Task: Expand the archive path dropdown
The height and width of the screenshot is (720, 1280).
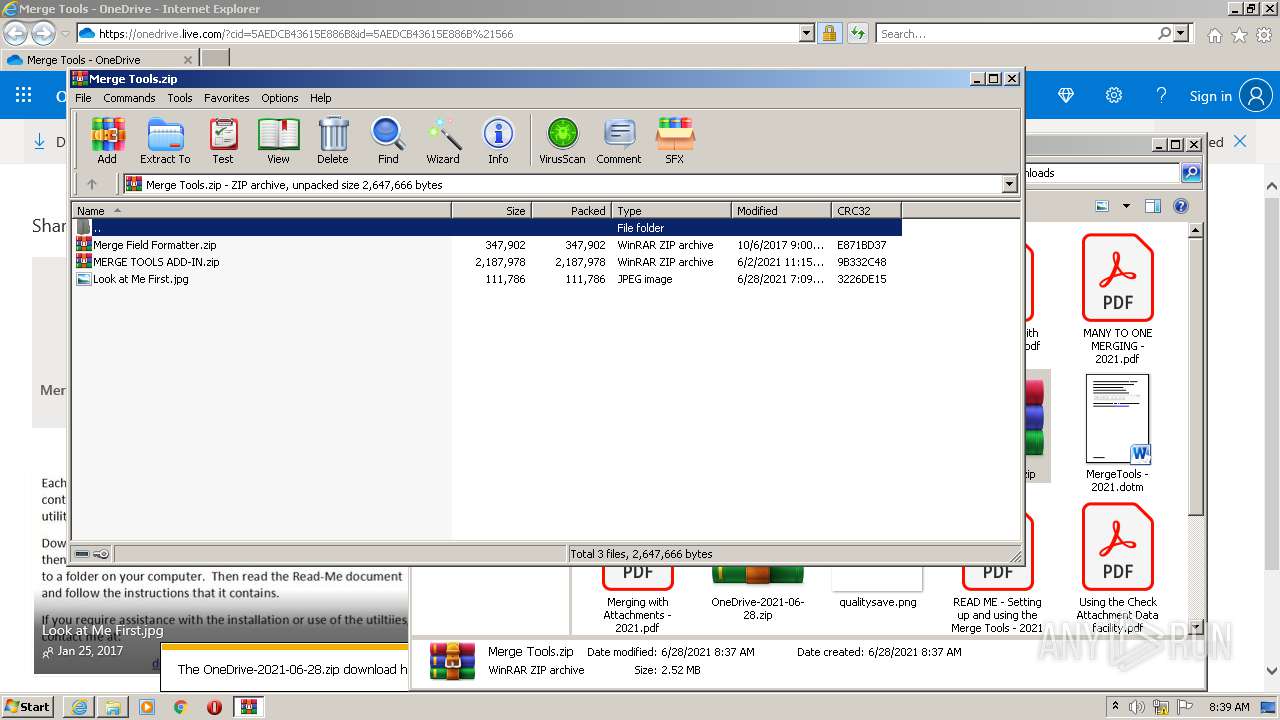Action: [x=1009, y=184]
